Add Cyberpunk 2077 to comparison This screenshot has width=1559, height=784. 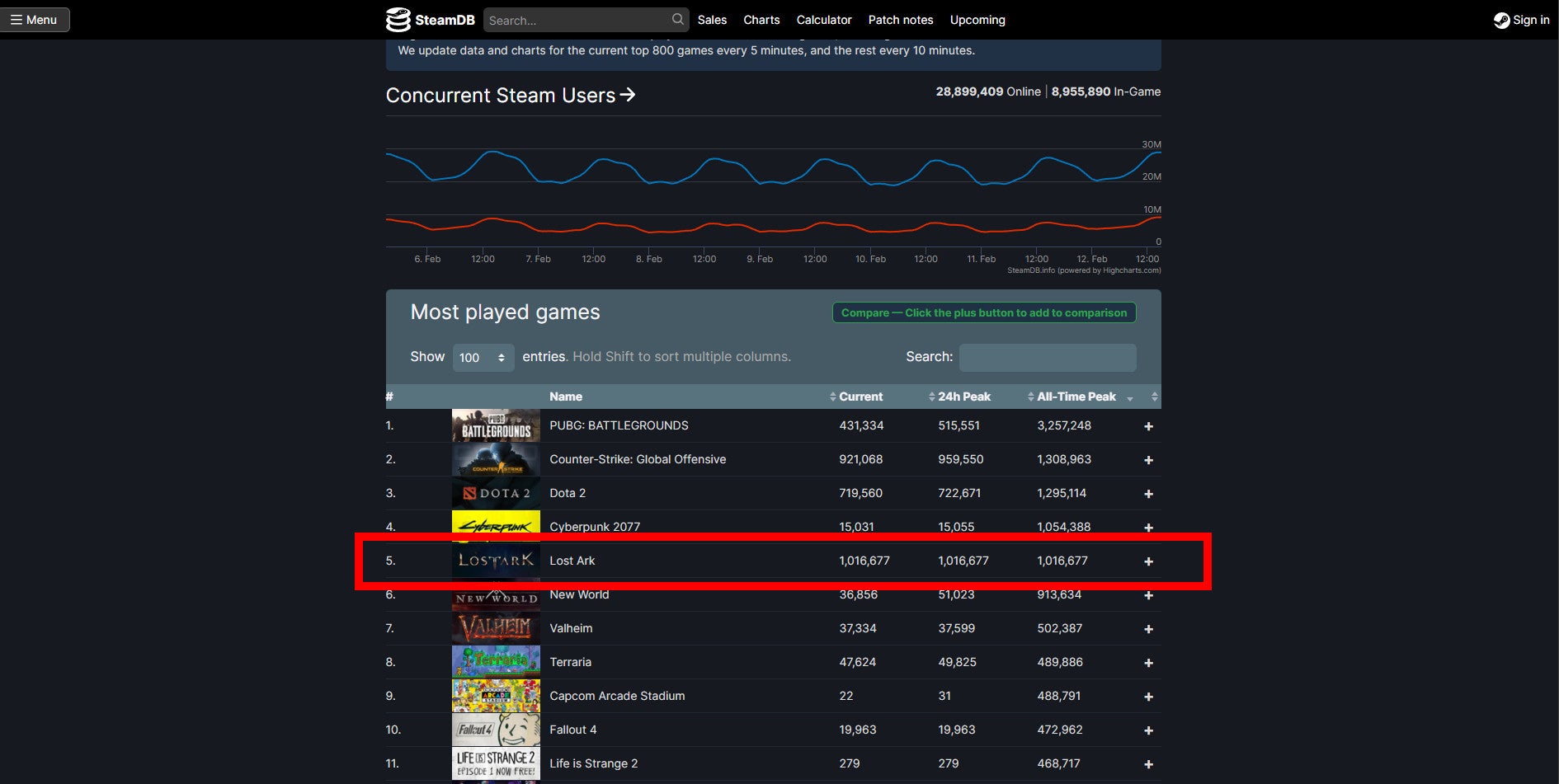(1148, 528)
